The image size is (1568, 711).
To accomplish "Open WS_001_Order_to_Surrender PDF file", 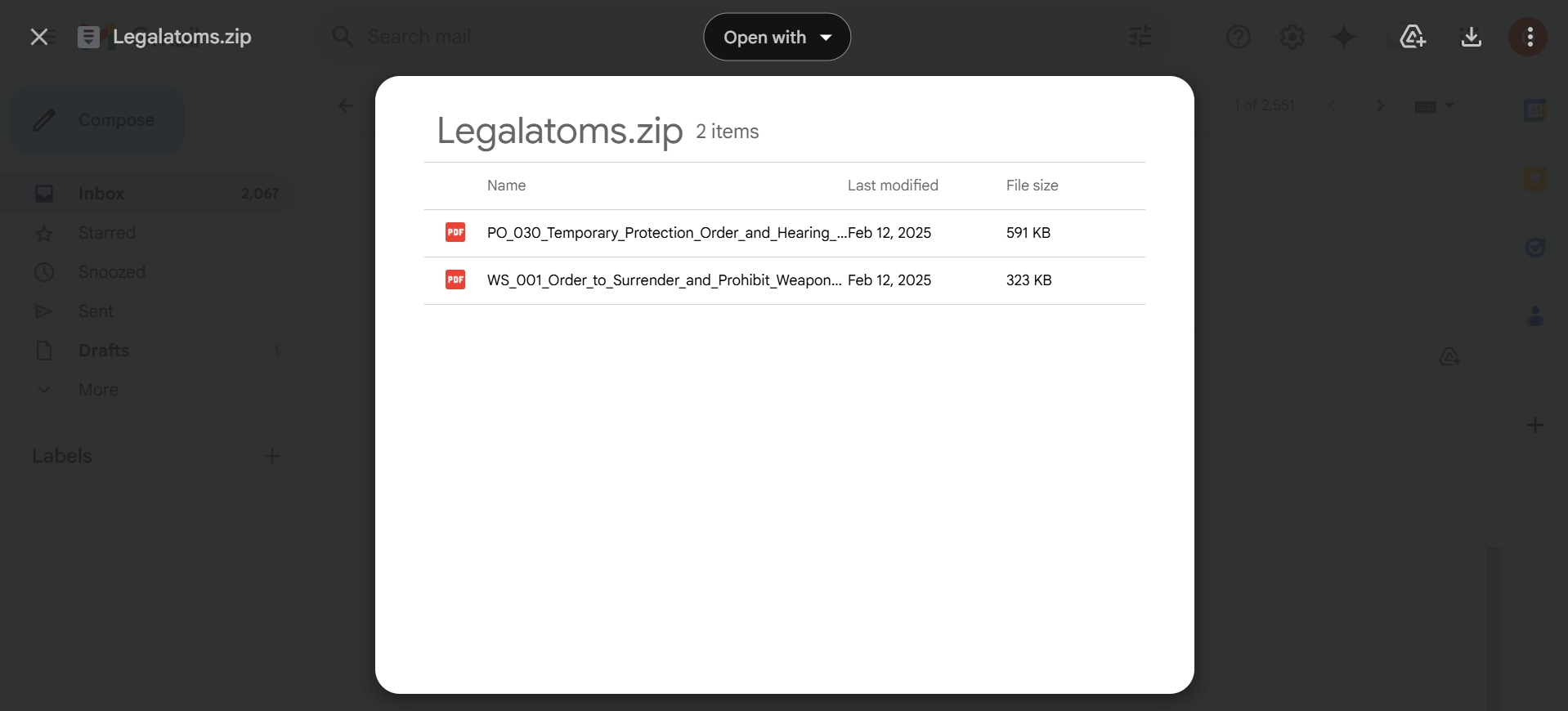I will [x=785, y=280].
